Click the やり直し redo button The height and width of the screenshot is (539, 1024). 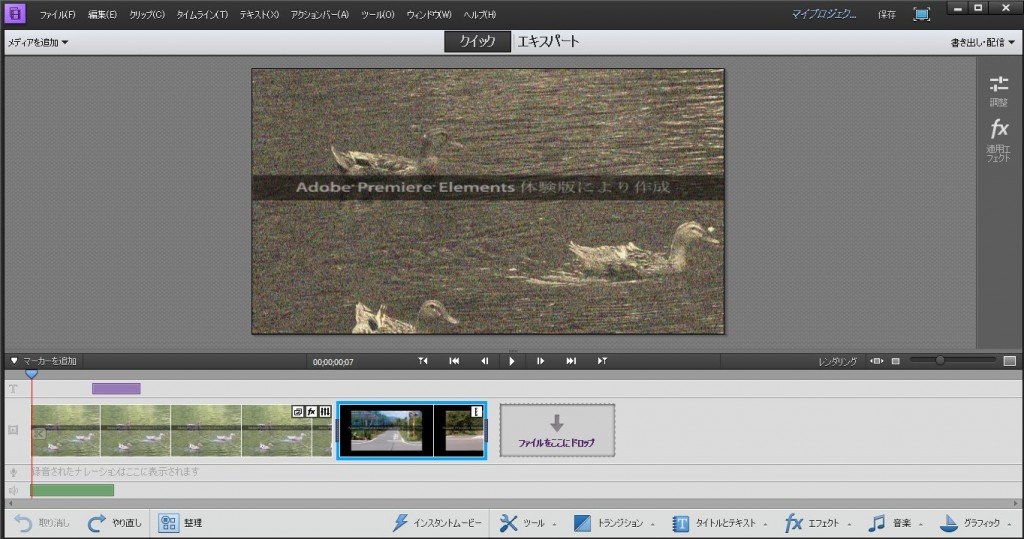(x=115, y=523)
